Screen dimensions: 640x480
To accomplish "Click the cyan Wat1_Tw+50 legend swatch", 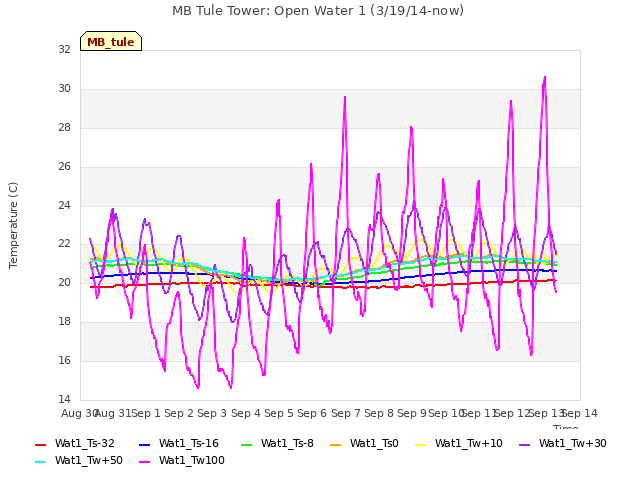I will [41, 462].
